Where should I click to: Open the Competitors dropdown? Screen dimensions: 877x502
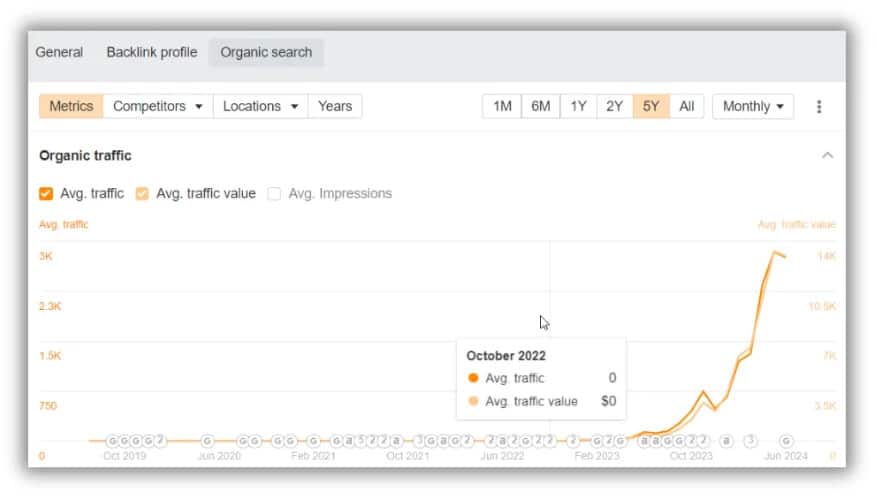158,106
